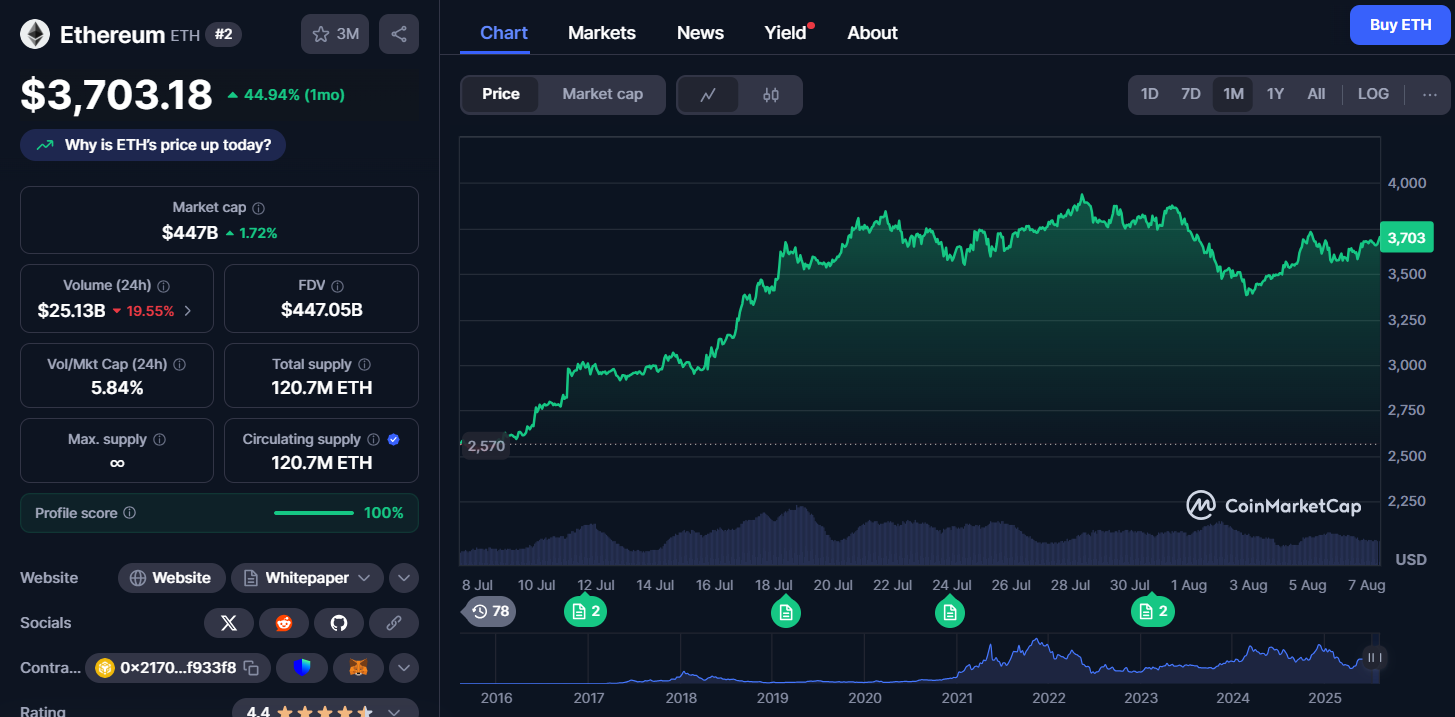Click the range slider handle on mini chart

[x=1375, y=657]
